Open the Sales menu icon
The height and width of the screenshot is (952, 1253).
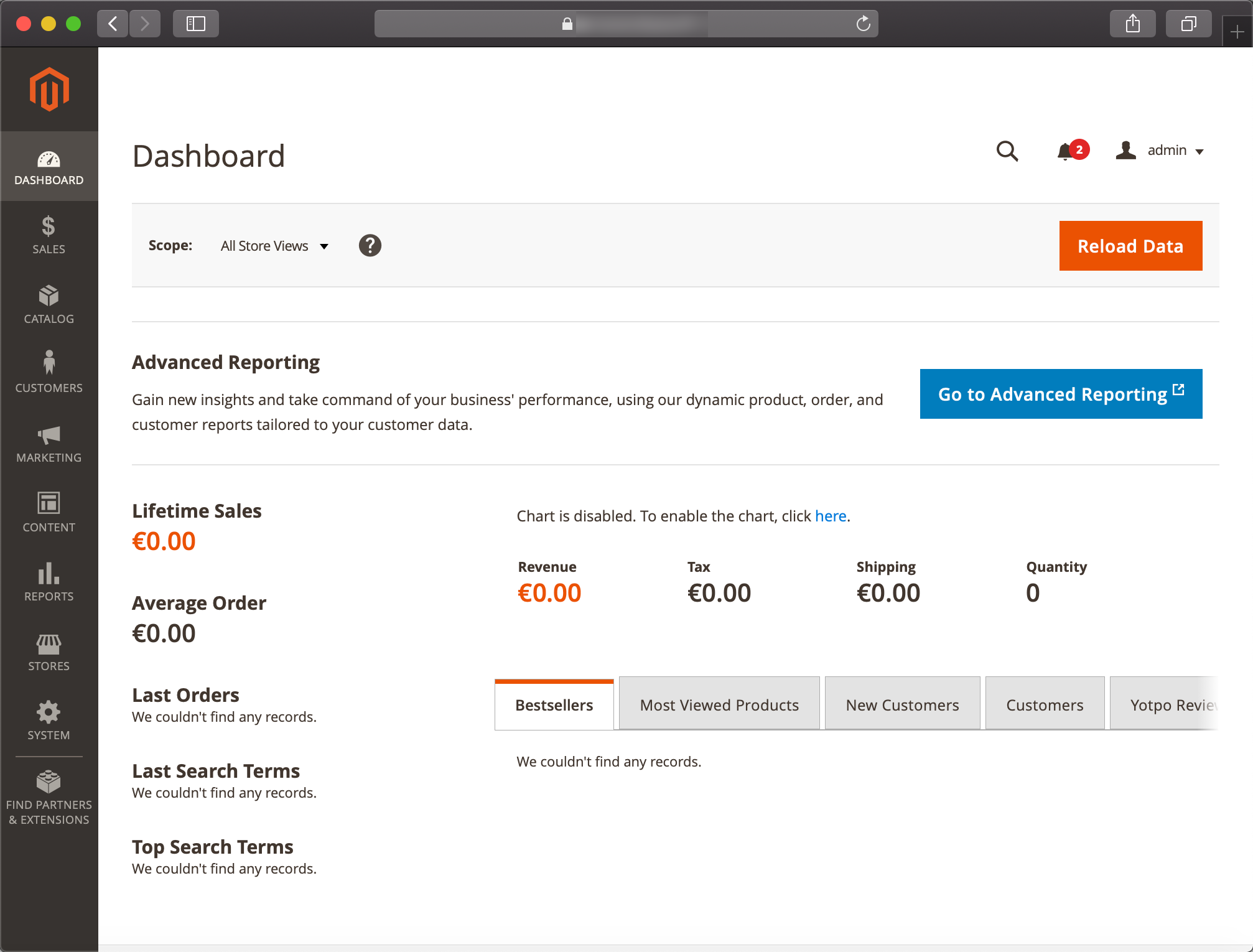click(49, 235)
